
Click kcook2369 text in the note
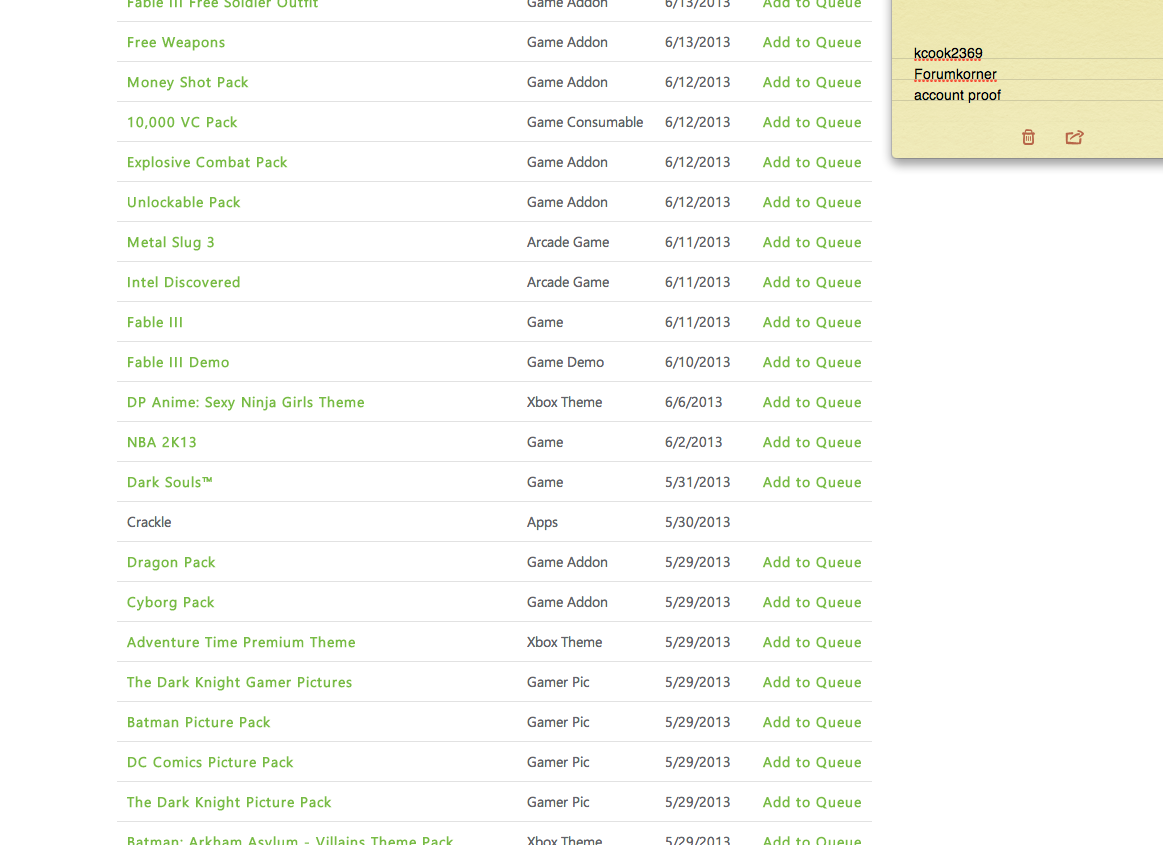tap(948, 53)
